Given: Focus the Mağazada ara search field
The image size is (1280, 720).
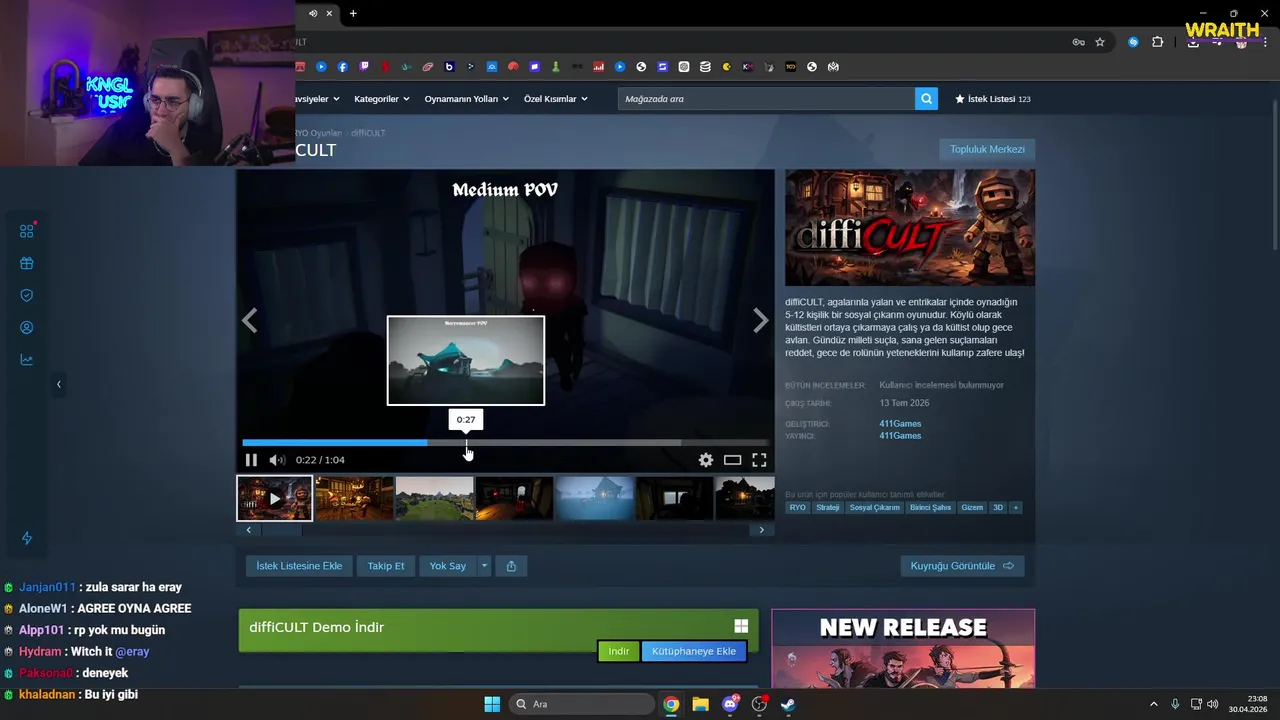Looking at the screenshot, I should pos(766,99).
